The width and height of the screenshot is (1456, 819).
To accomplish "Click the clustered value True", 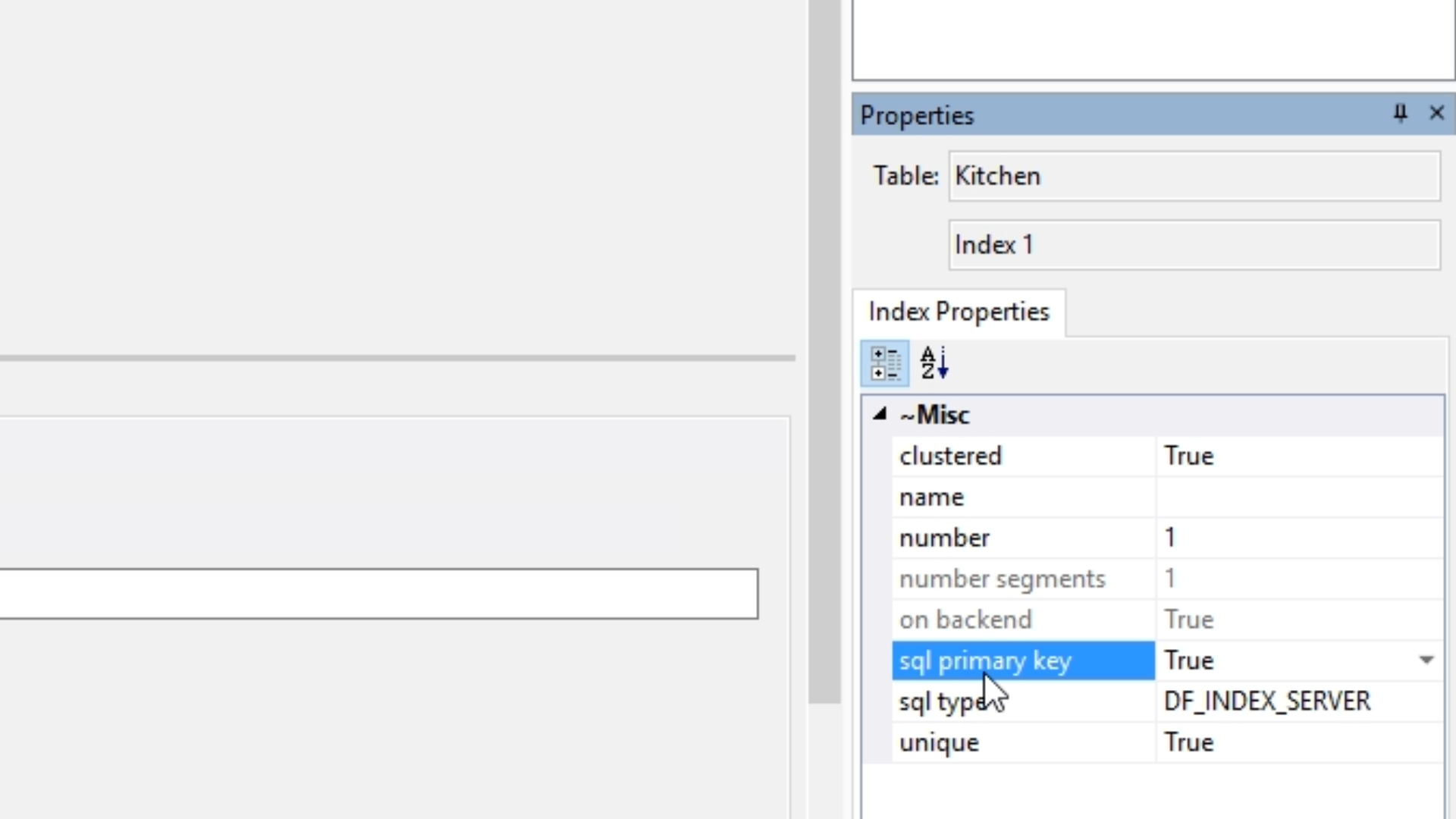I will point(1189,457).
